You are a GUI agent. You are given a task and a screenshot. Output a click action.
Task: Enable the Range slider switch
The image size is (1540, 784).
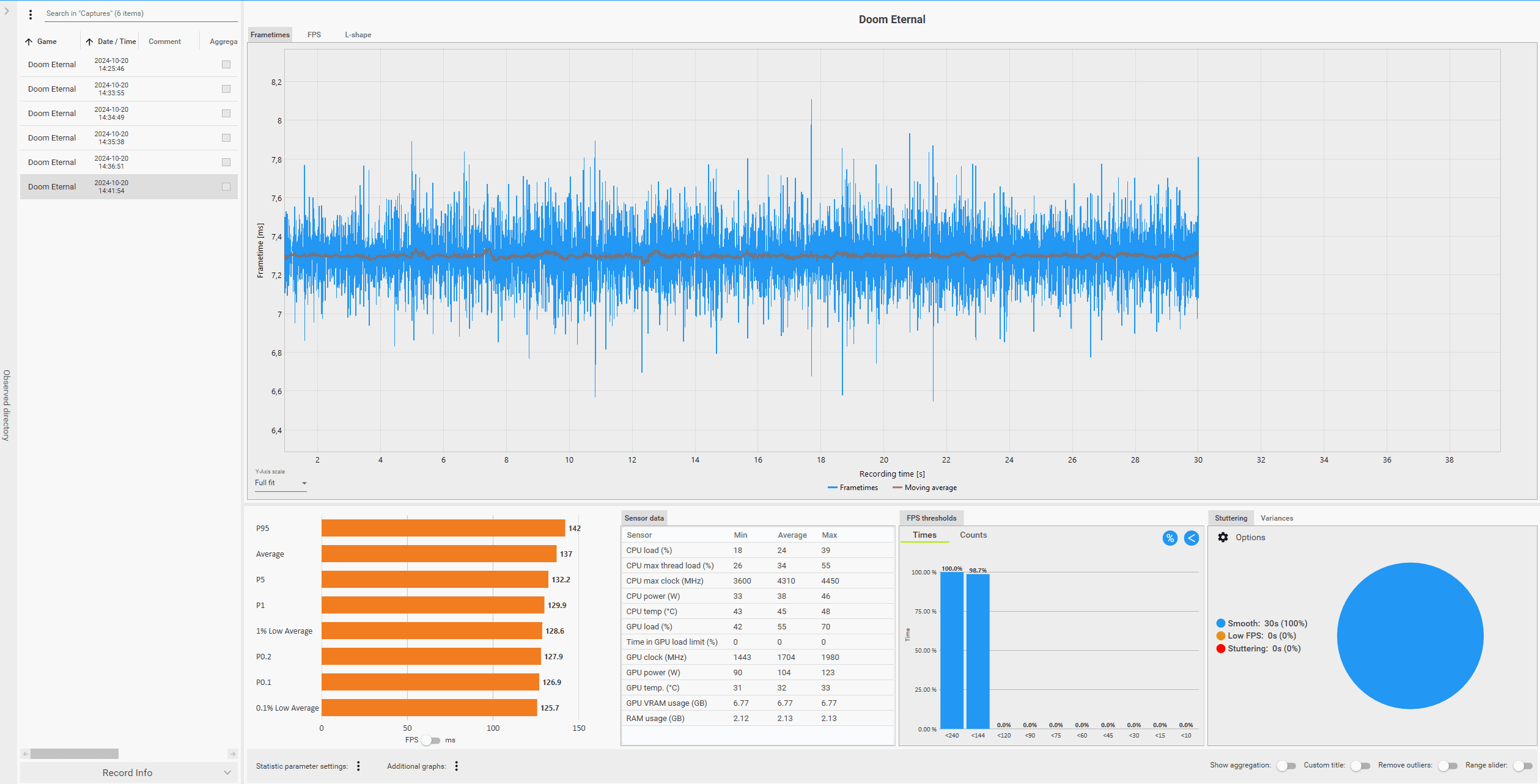pyautogui.click(x=1522, y=766)
